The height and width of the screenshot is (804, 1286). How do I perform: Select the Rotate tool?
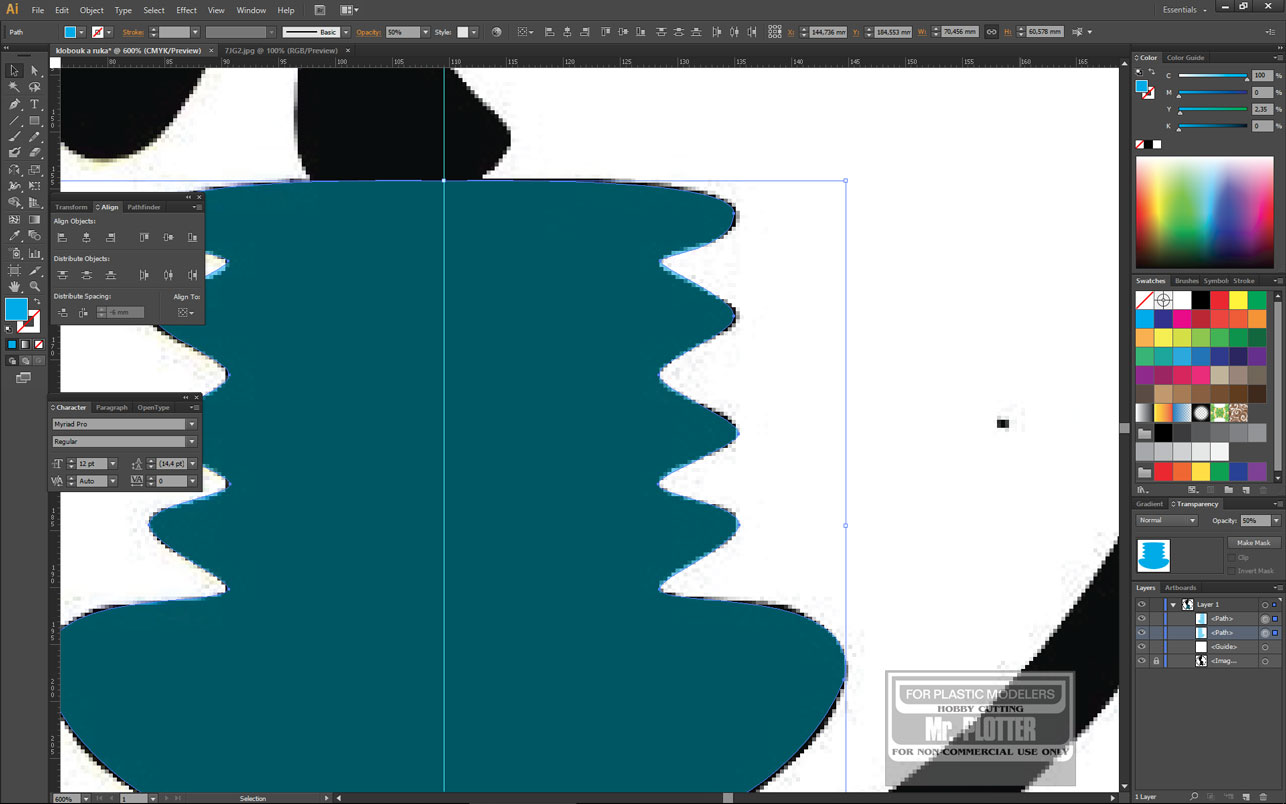14,170
